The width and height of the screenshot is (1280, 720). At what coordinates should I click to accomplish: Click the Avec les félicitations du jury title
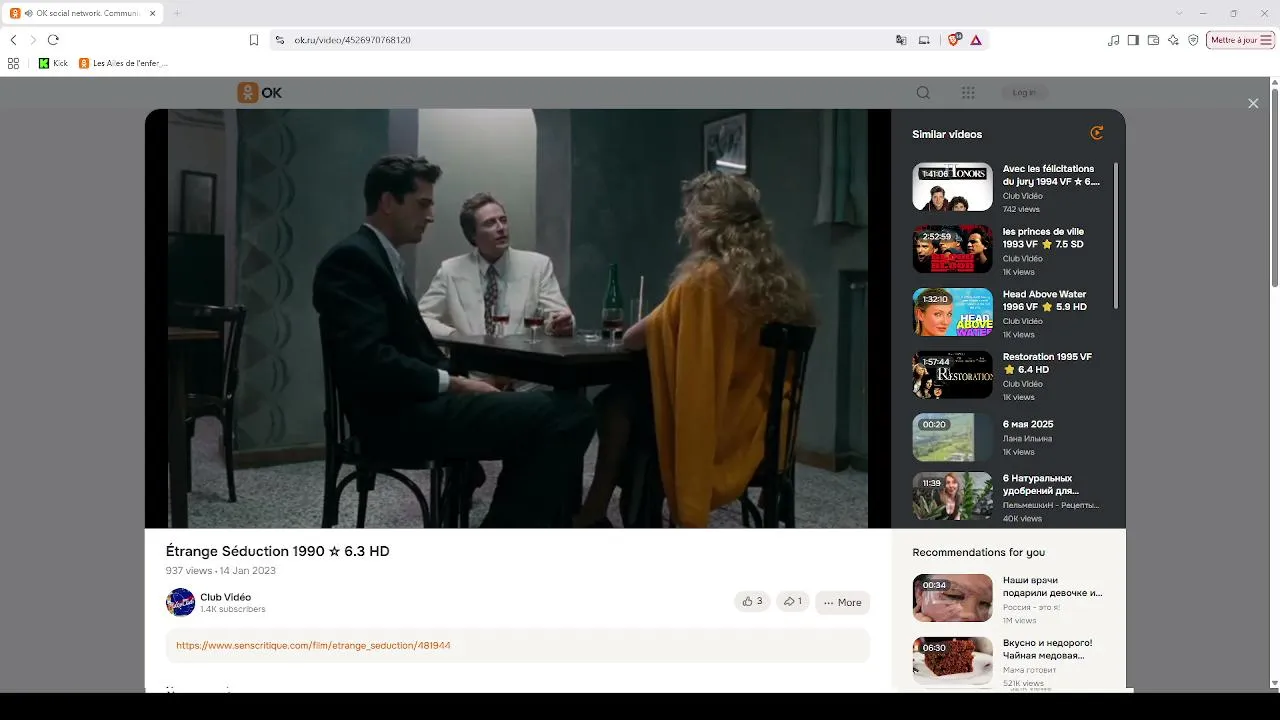[x=1051, y=175]
